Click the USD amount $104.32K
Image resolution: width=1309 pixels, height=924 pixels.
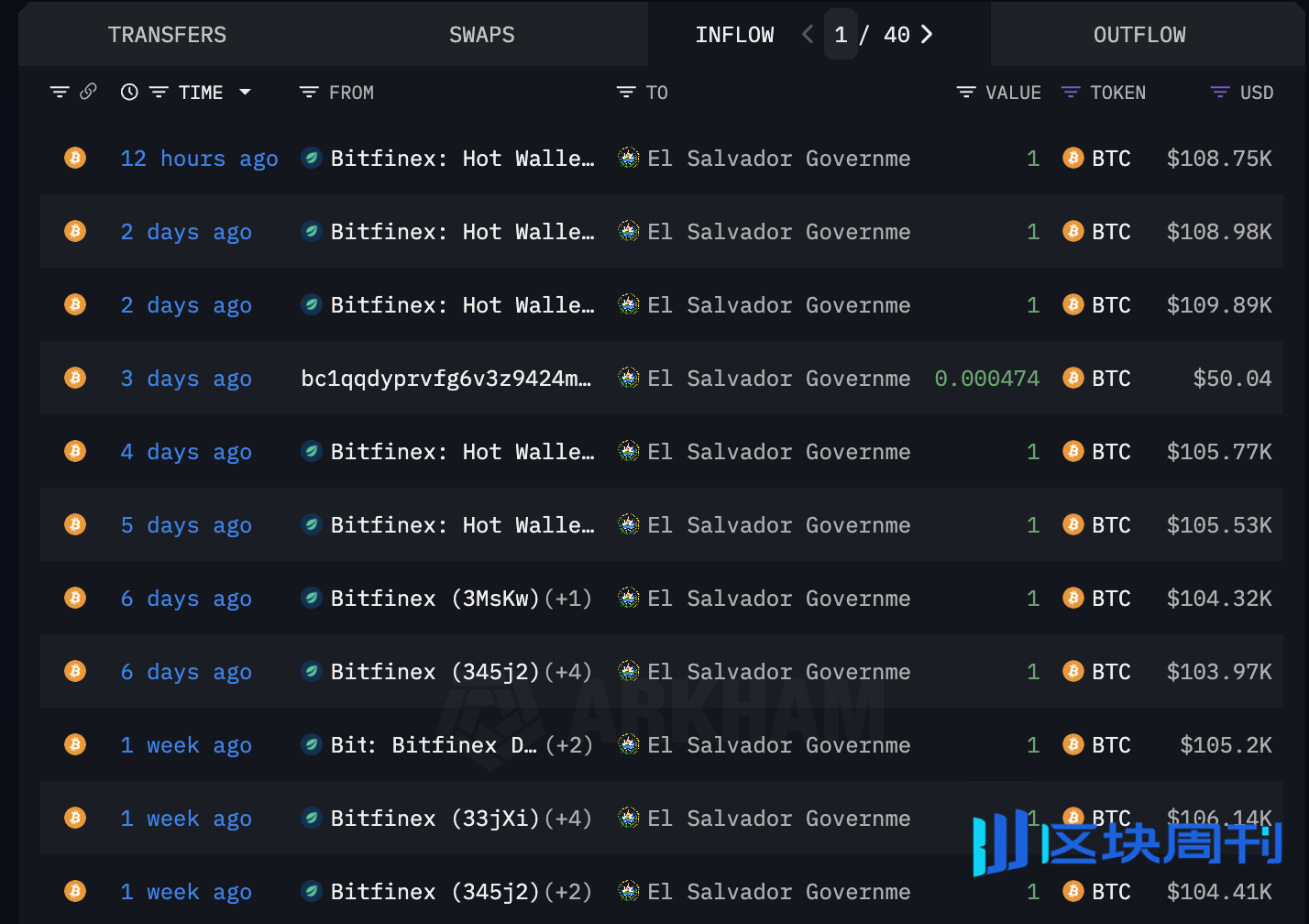coord(1219,599)
